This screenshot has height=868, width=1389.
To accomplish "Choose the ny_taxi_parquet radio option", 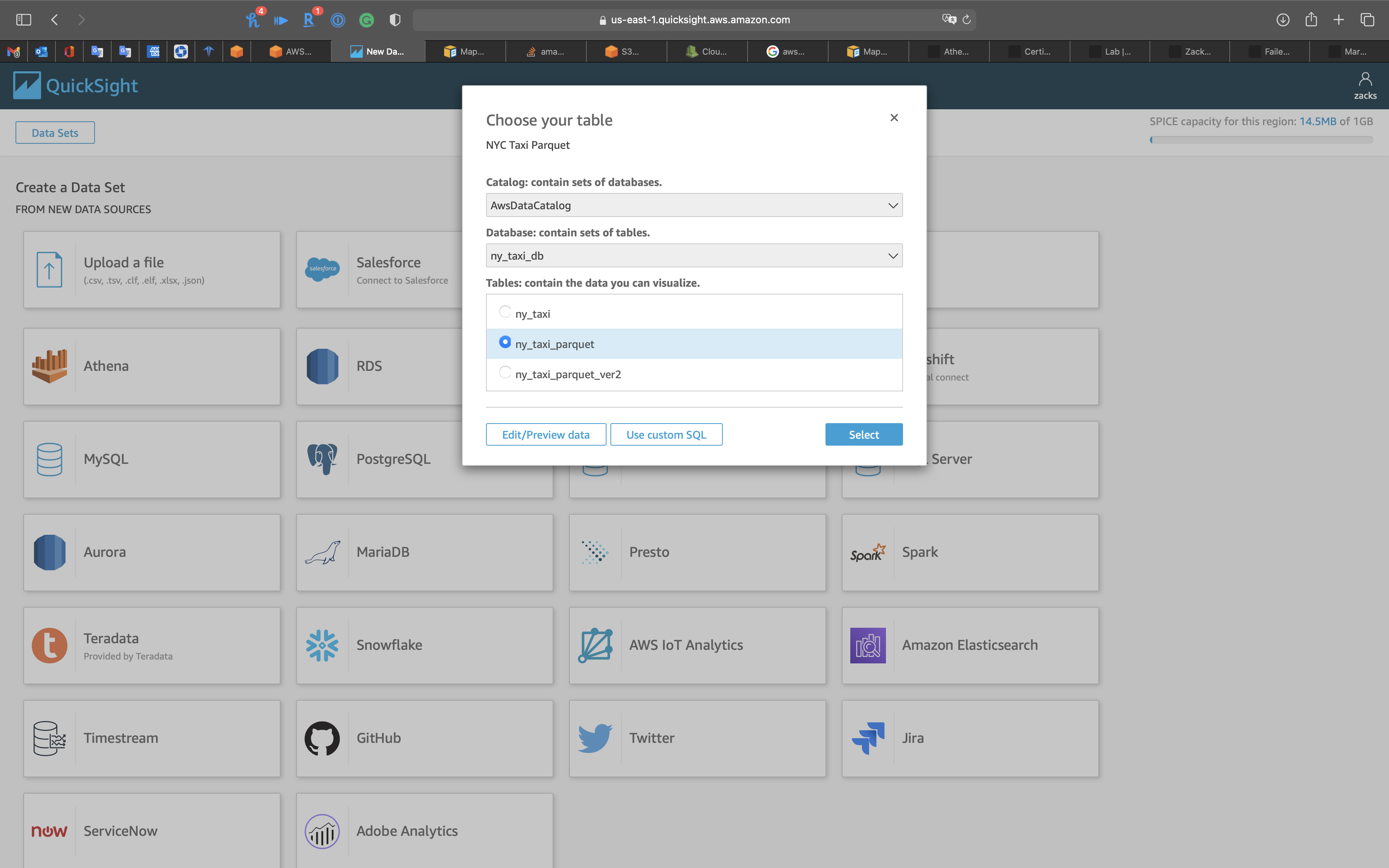I will pyautogui.click(x=505, y=342).
